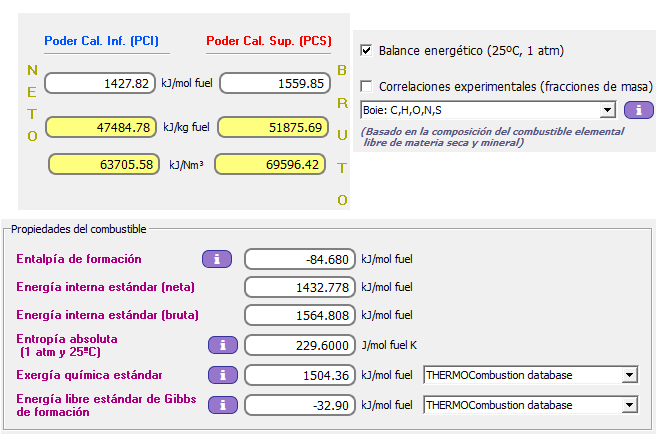
Task: Uncheck Balance energético checkbox
Action: click(366, 50)
